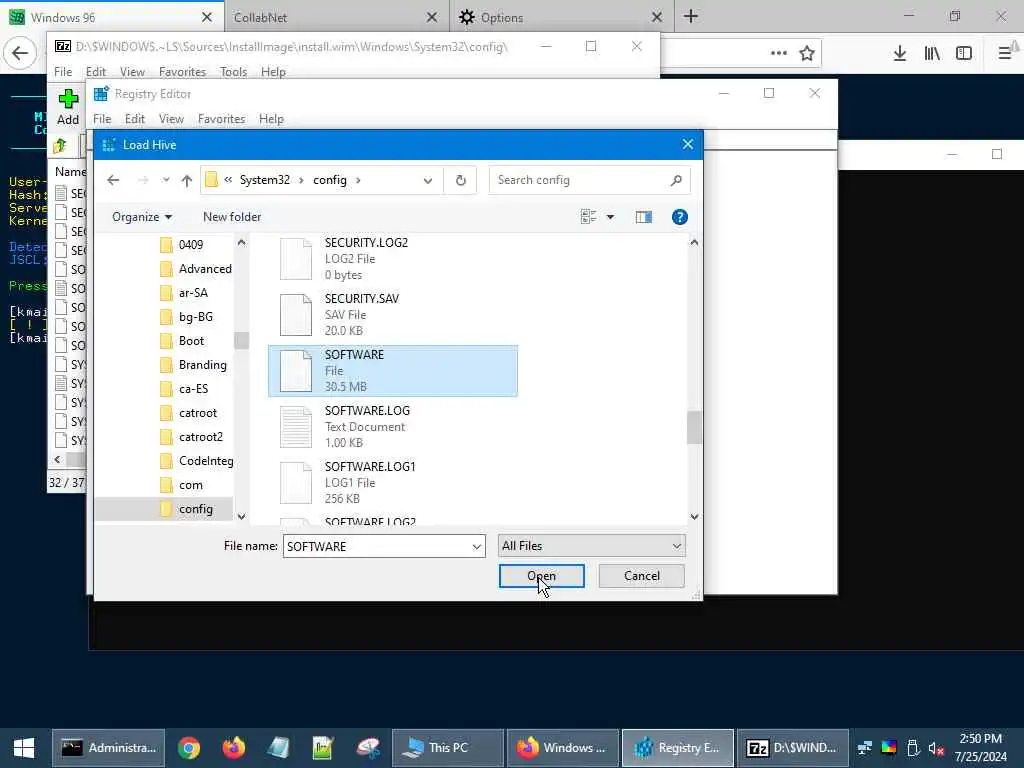
Task: Go back in Load Hive navigation
Action: tap(113, 180)
